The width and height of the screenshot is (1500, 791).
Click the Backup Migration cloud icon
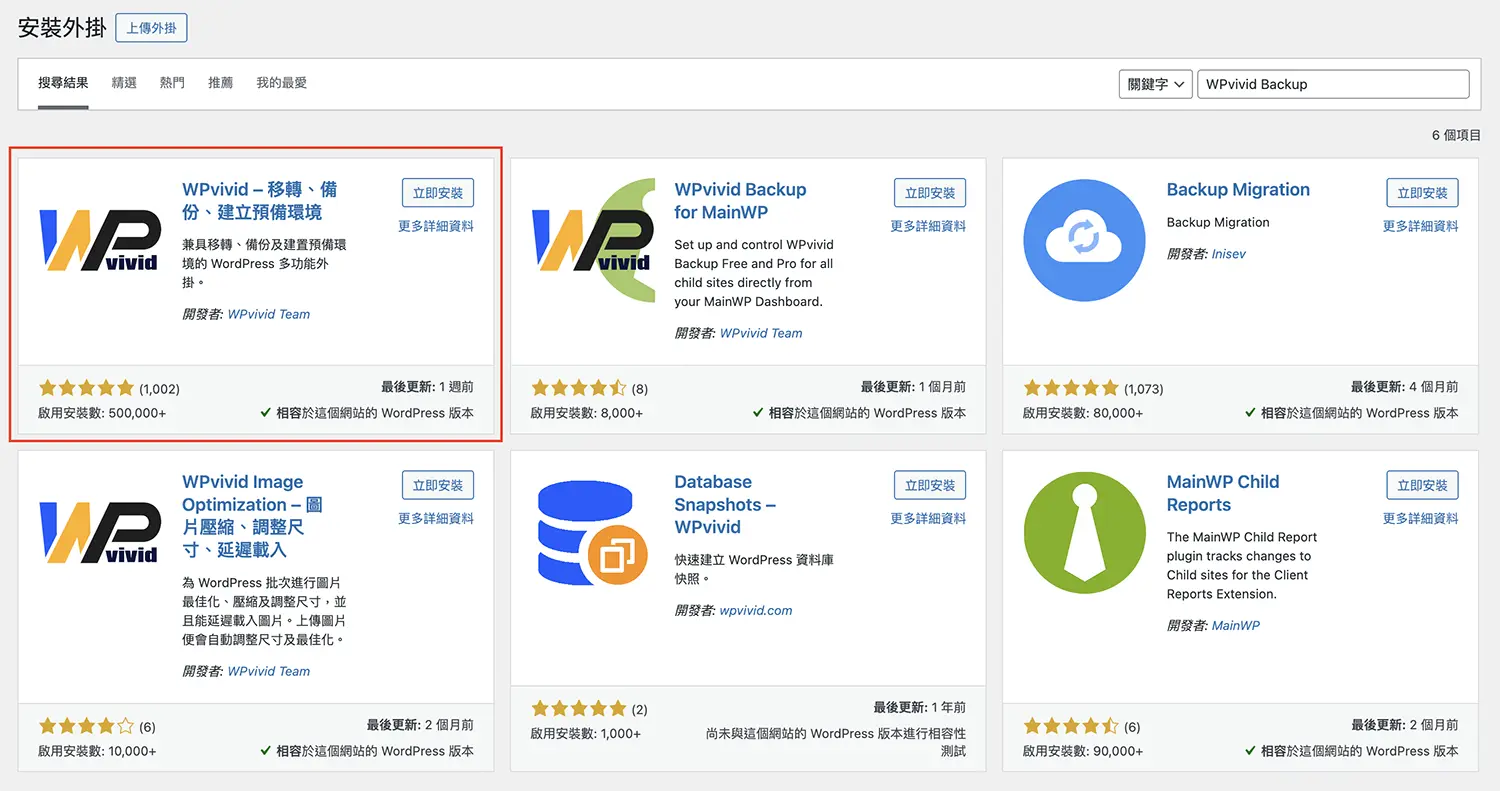pos(1084,240)
